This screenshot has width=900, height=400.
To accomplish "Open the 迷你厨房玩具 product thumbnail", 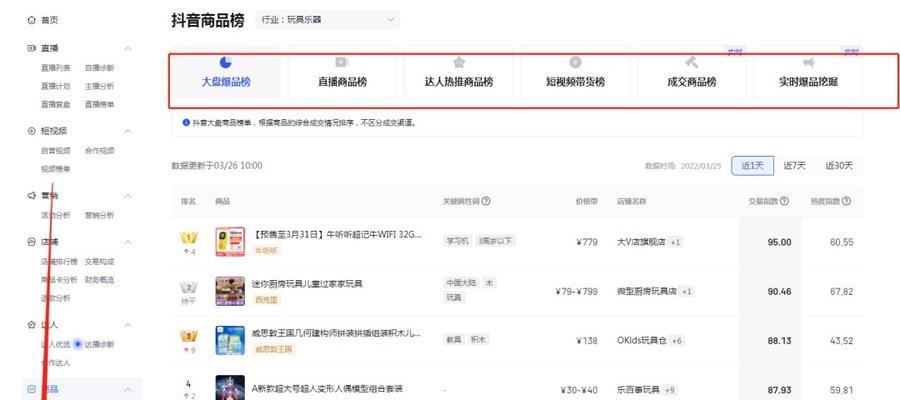I will (x=230, y=291).
